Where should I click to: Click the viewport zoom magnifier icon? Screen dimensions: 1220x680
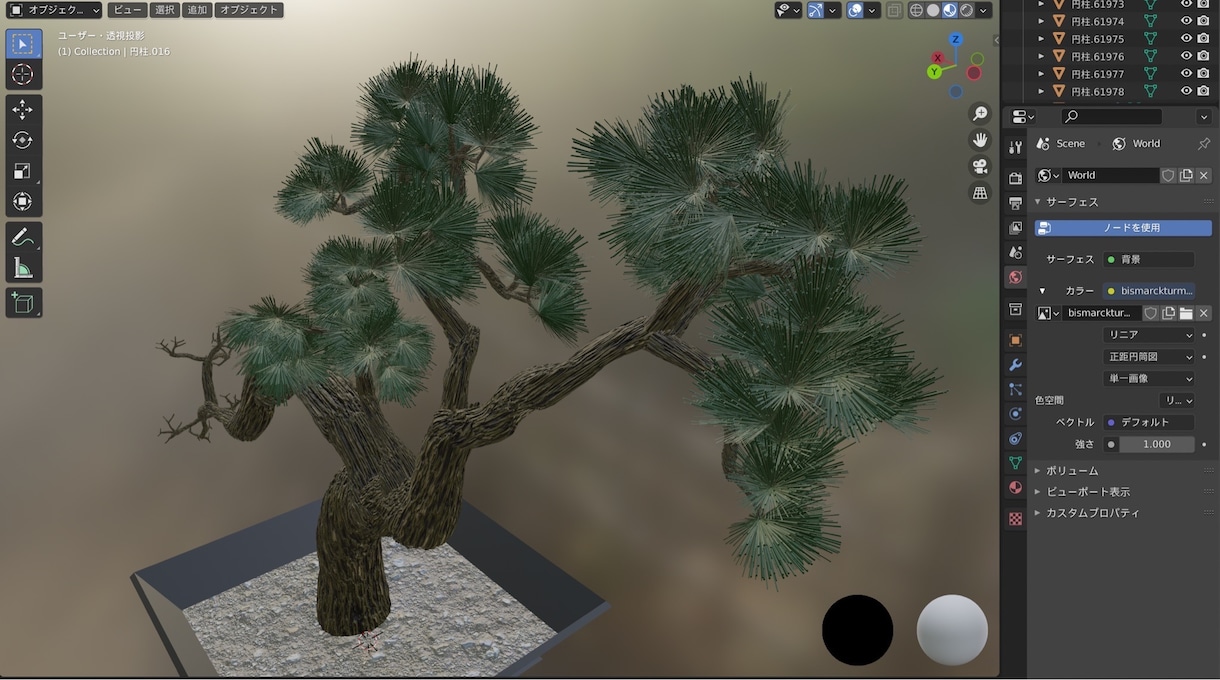coord(980,114)
